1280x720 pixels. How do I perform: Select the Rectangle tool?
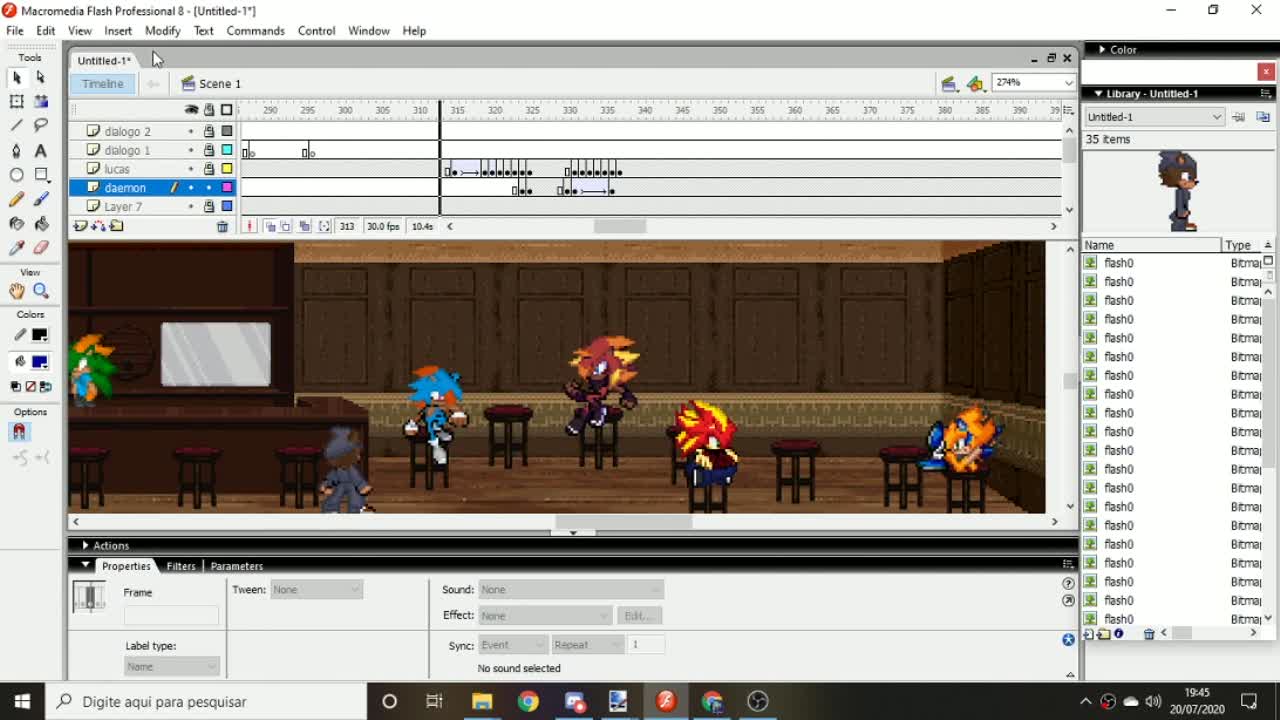41,175
